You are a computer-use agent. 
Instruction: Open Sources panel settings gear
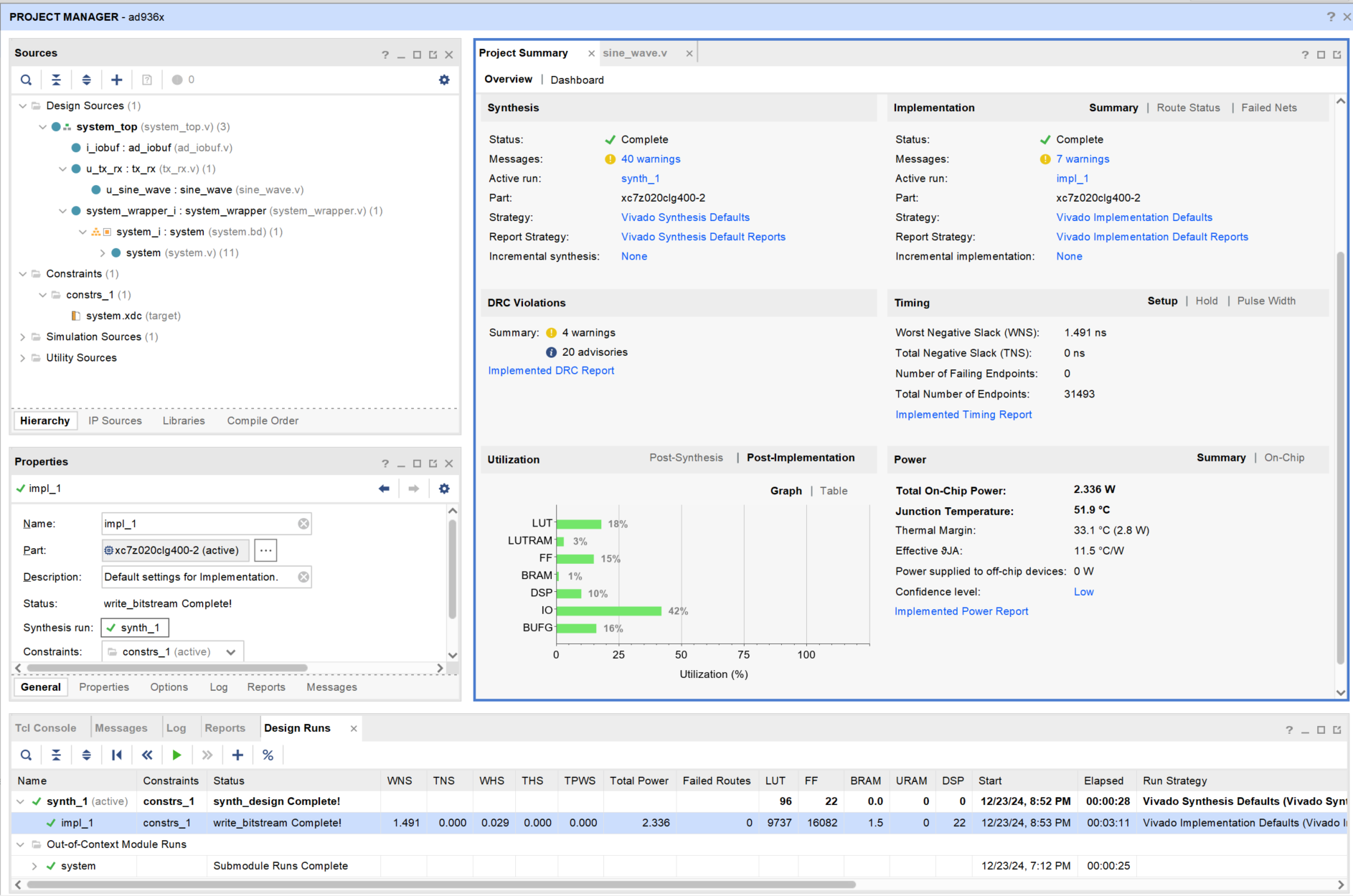[444, 80]
